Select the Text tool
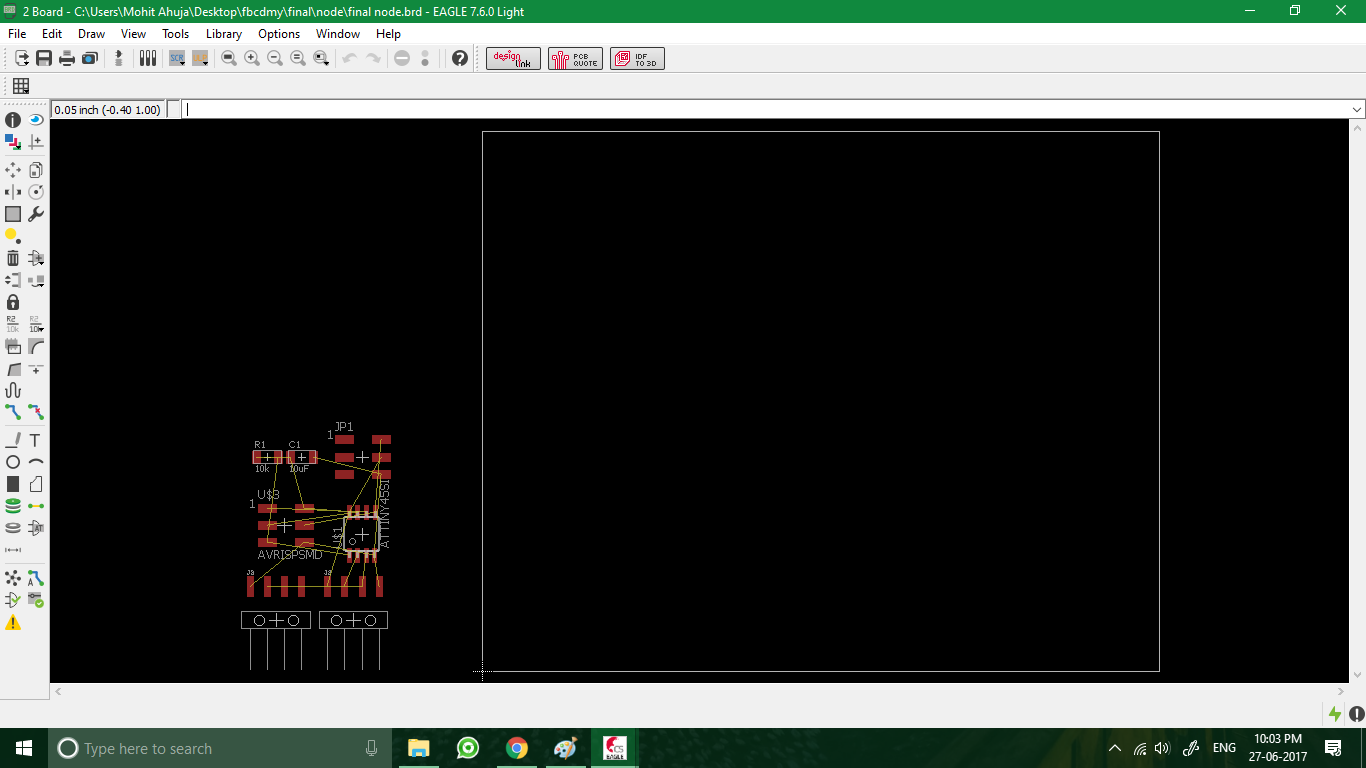The image size is (1366, 768). (x=36, y=440)
